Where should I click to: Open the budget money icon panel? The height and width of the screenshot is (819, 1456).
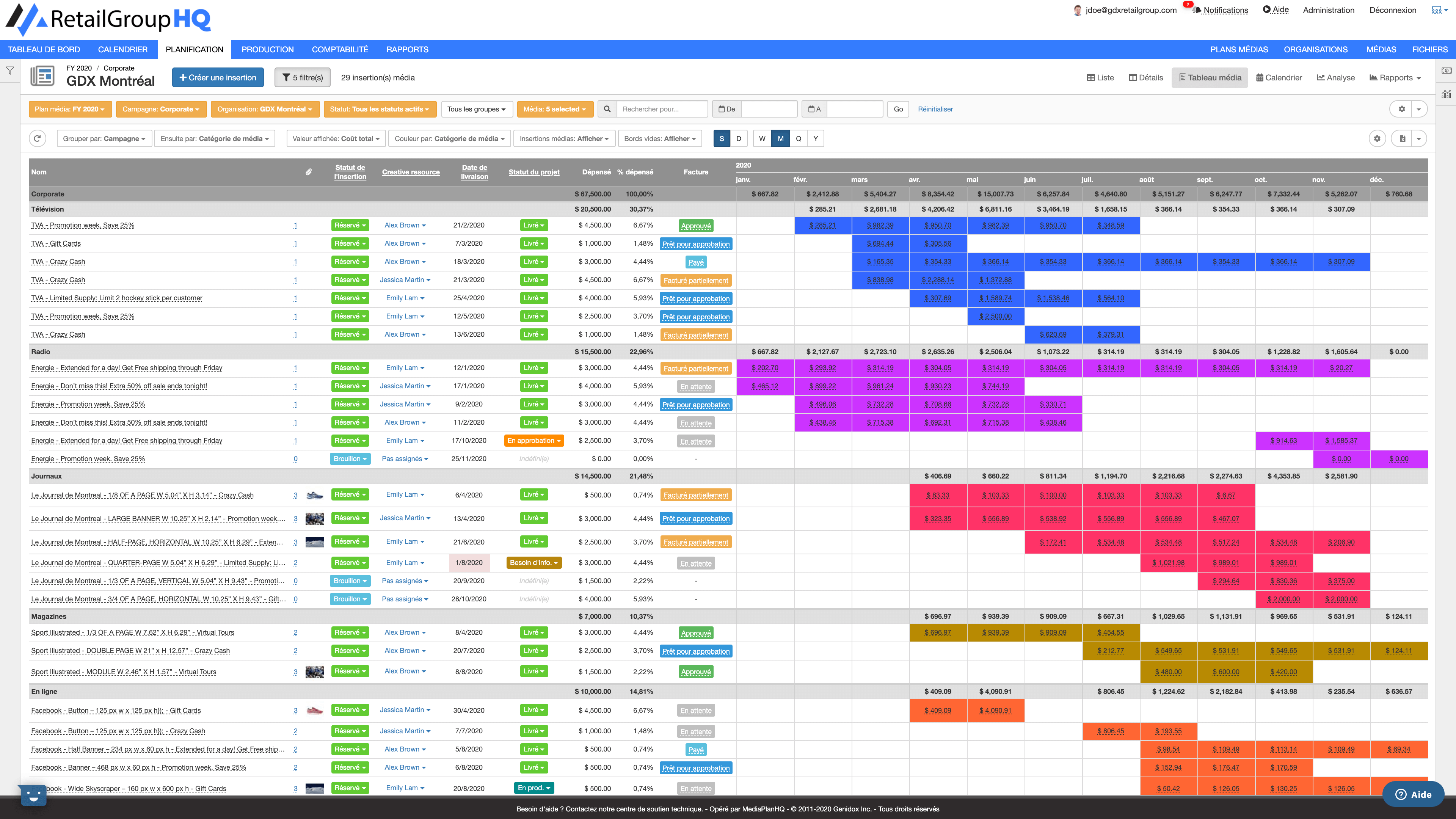tap(1446, 71)
